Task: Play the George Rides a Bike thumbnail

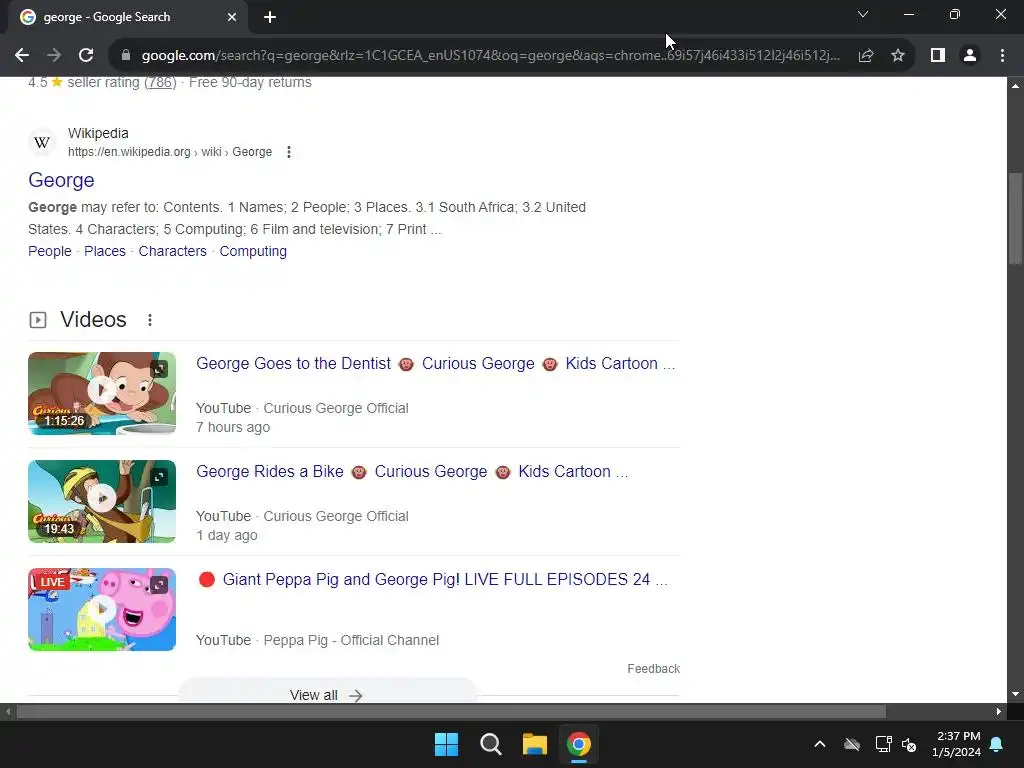Action: pos(101,498)
